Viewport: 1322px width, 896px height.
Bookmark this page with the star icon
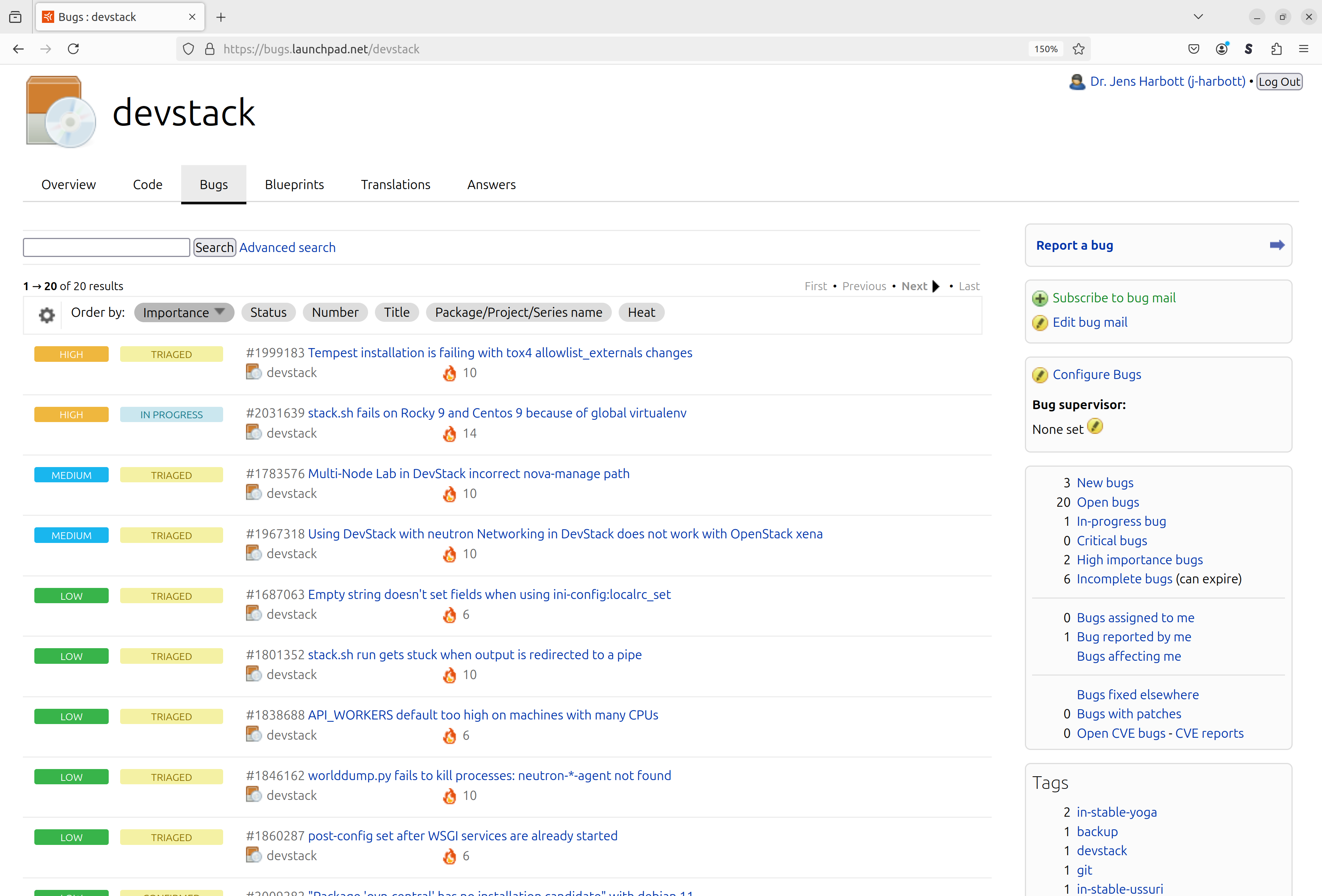1078,49
